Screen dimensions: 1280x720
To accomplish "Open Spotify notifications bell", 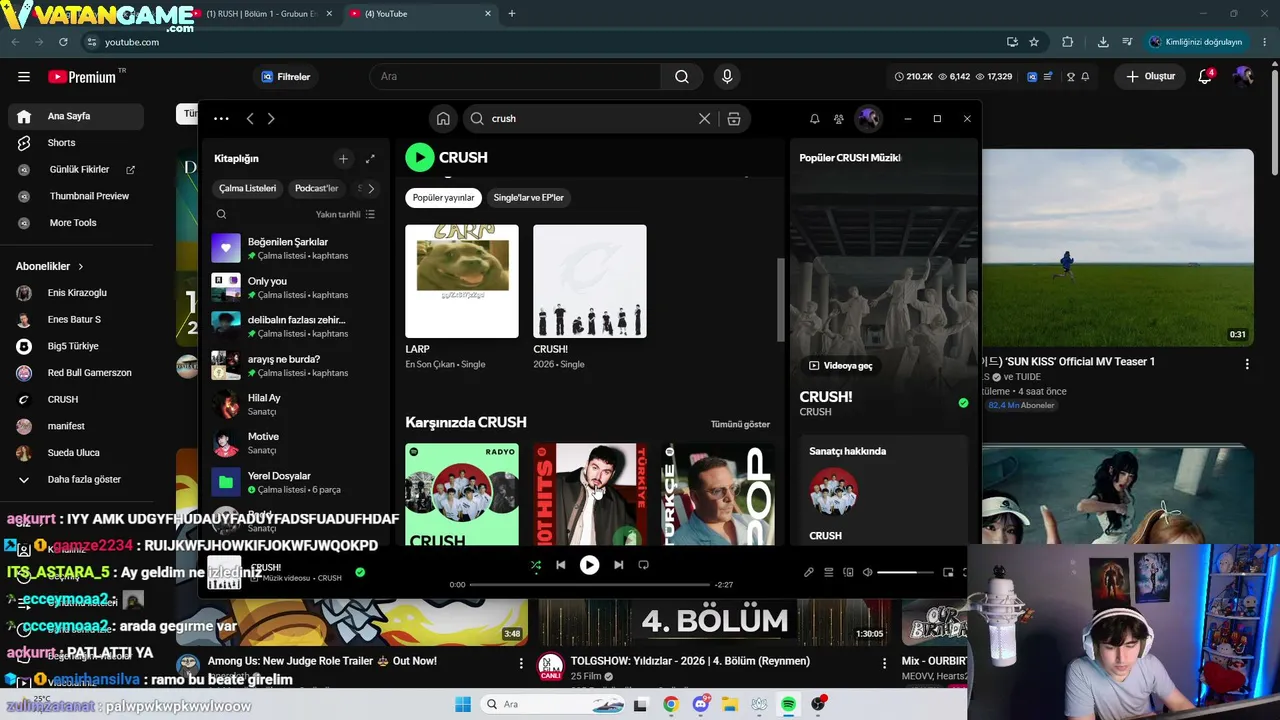I will pos(814,118).
